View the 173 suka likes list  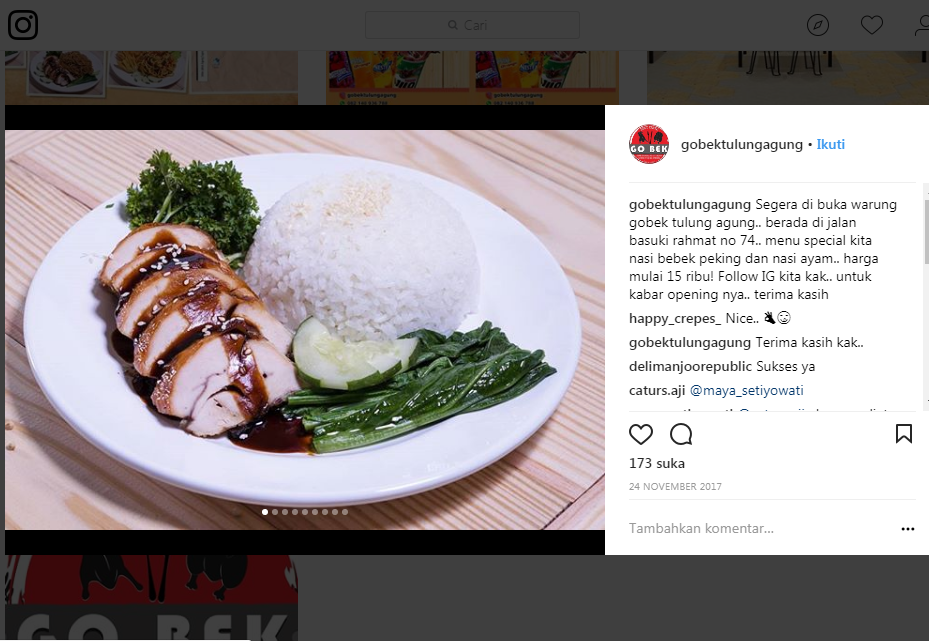[656, 463]
